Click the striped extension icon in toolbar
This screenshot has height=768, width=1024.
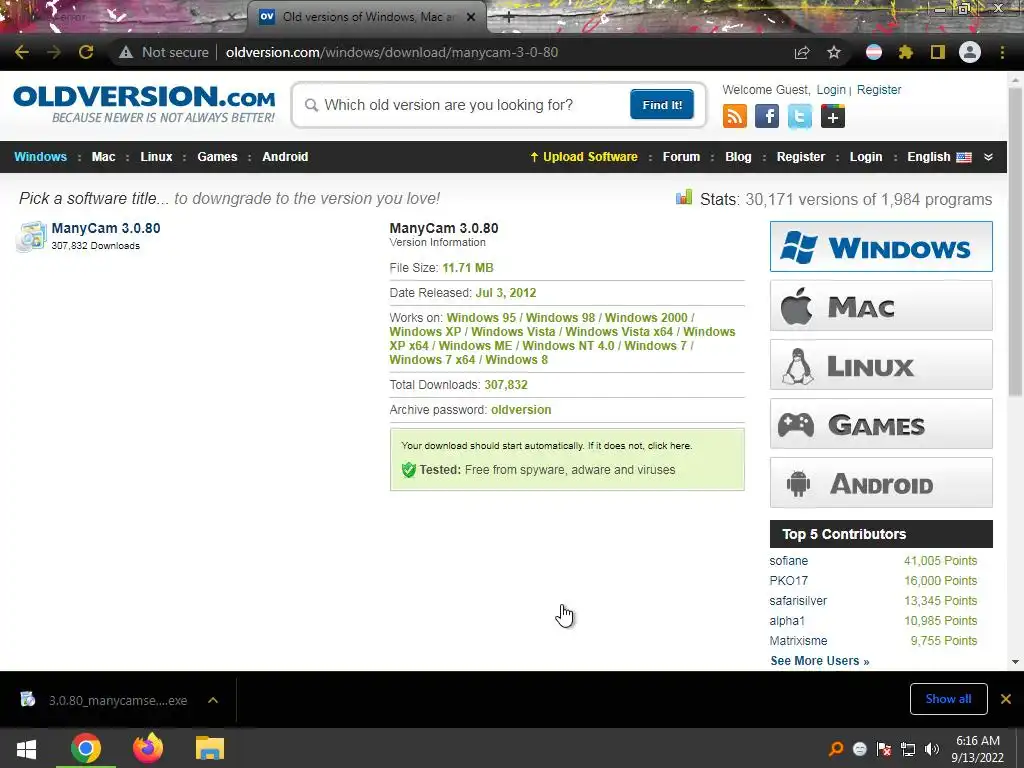point(874,52)
